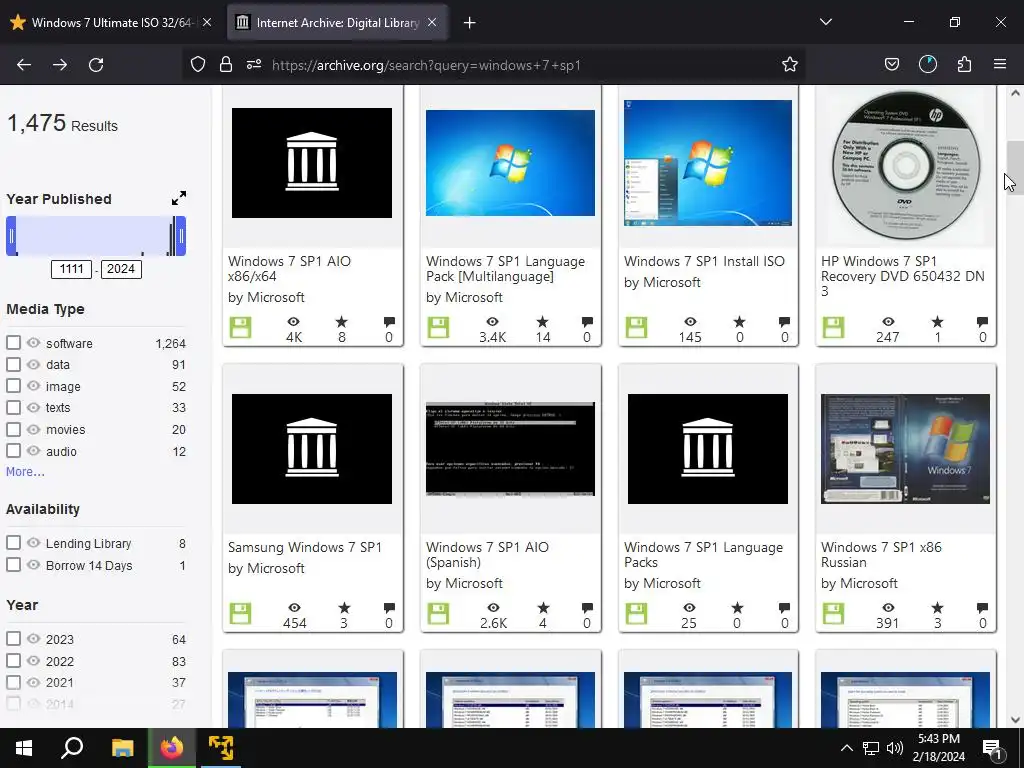
Task: Open File Explorer from taskbar
Action: coord(122,748)
